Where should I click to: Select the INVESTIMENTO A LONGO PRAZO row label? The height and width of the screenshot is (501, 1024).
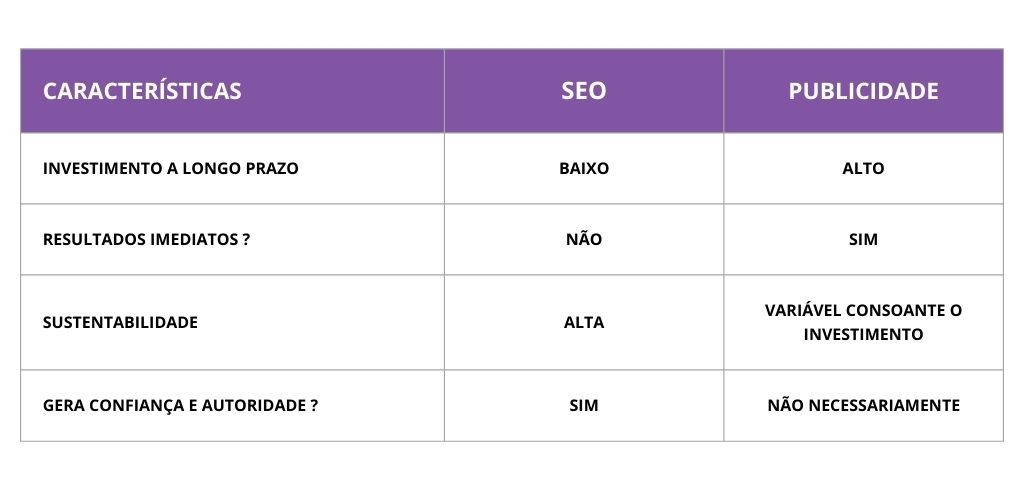[170, 169]
